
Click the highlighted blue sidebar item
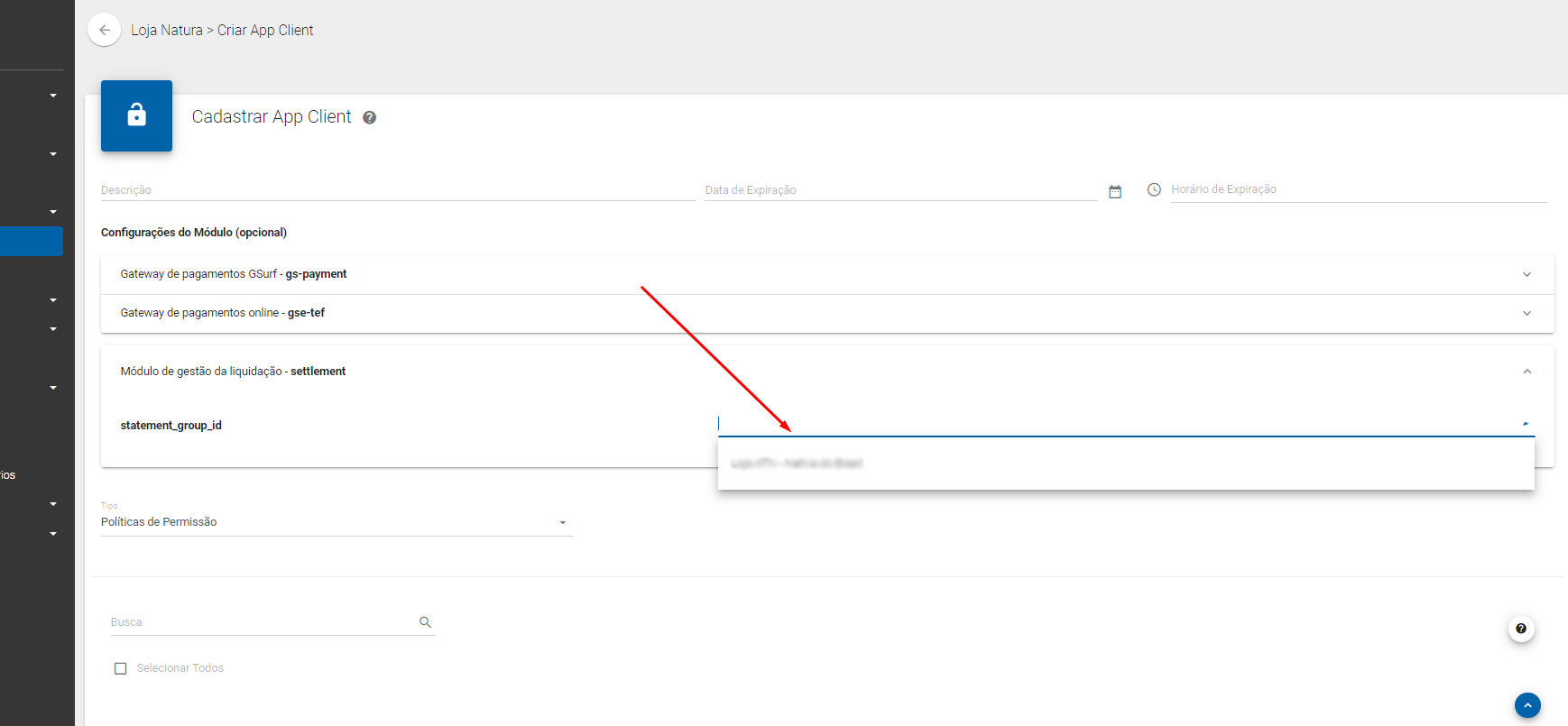(32, 242)
